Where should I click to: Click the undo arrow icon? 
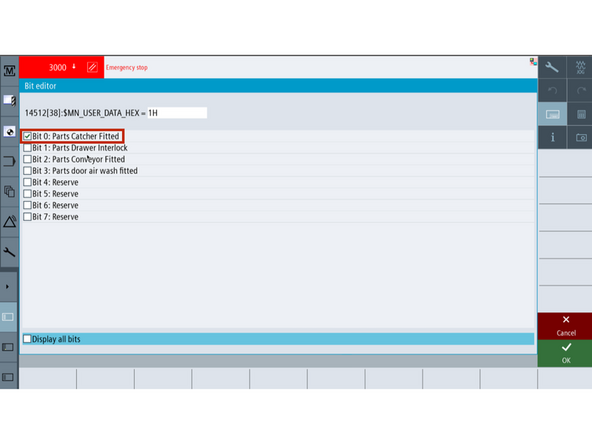coord(552,91)
